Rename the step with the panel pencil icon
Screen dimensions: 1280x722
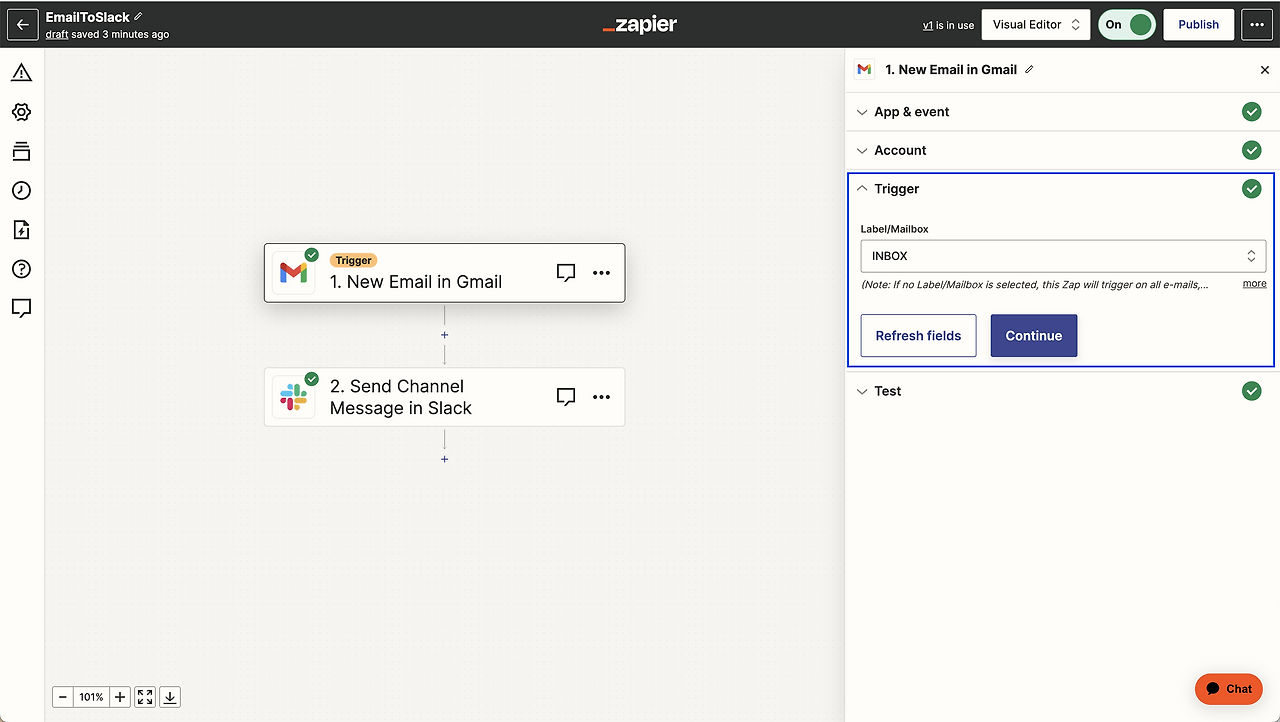tap(1029, 69)
